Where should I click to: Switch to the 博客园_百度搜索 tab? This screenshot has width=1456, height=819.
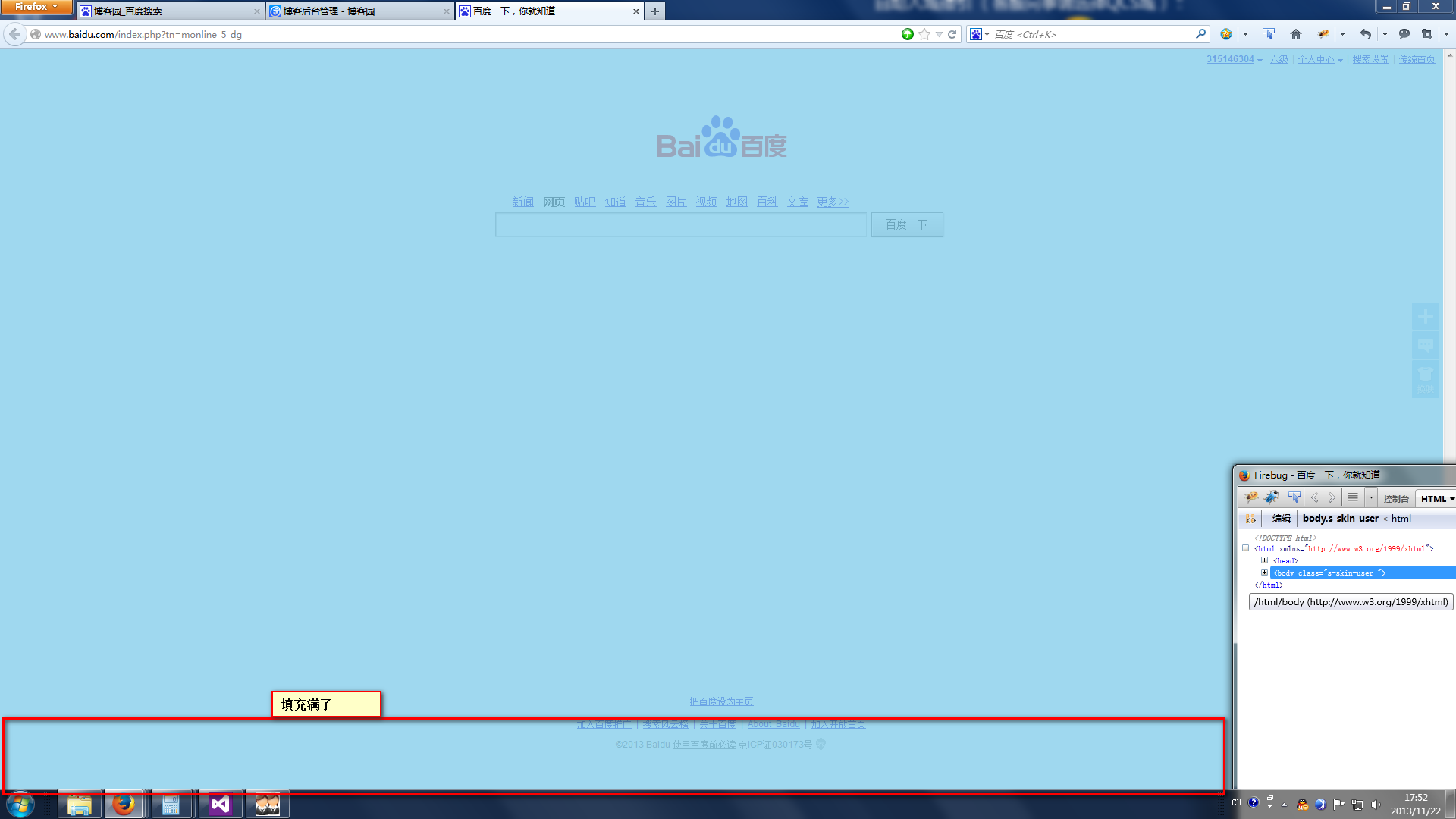(x=171, y=11)
